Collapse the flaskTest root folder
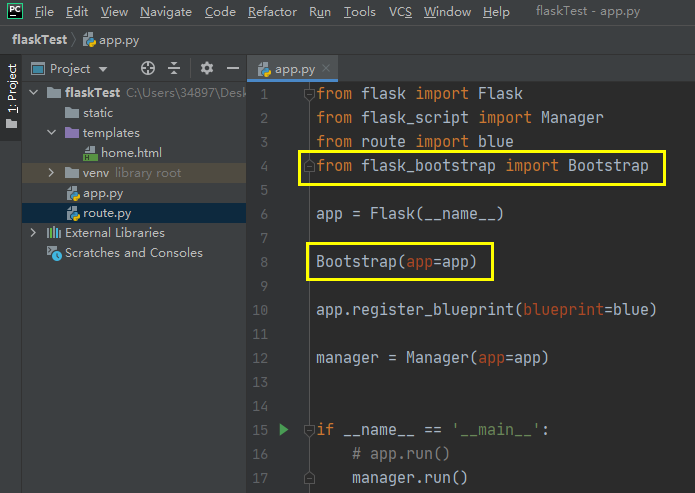Image resolution: width=695 pixels, height=493 pixels. pos(34,92)
